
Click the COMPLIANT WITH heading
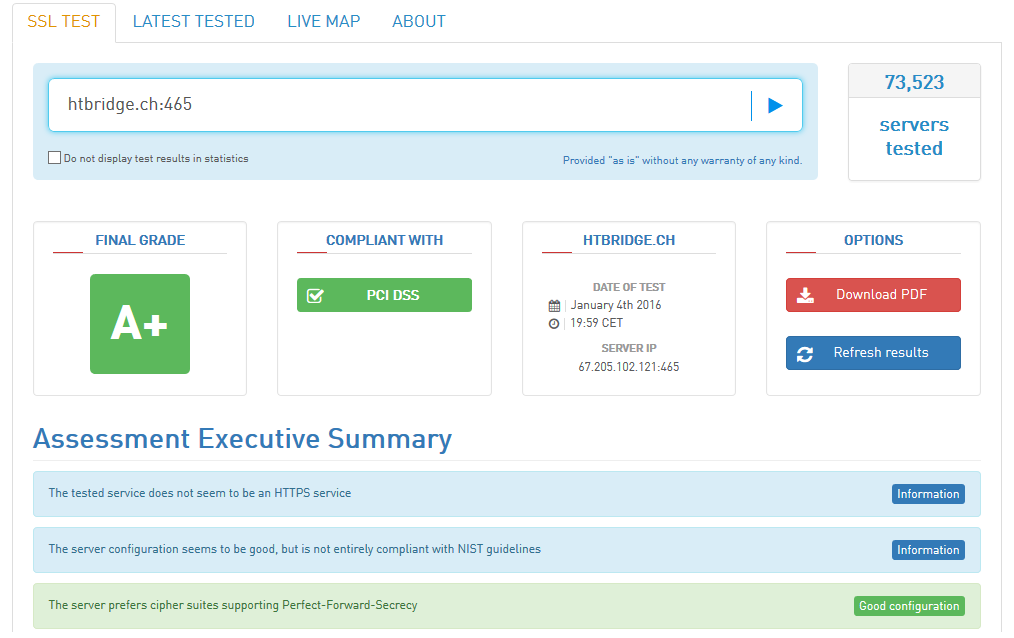(384, 240)
